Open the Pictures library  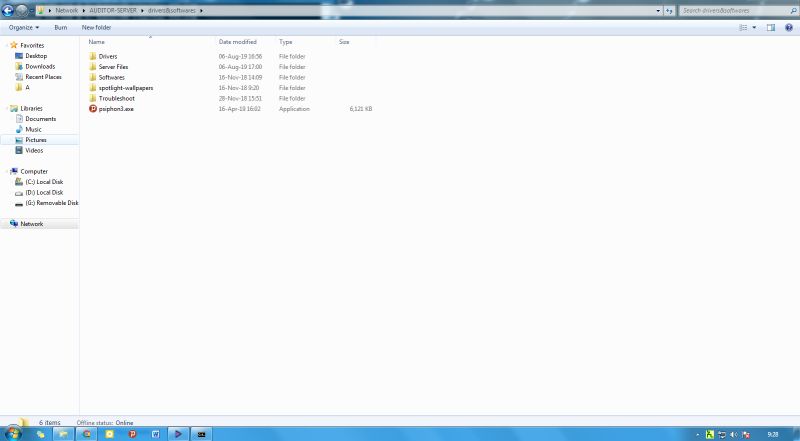(36, 140)
